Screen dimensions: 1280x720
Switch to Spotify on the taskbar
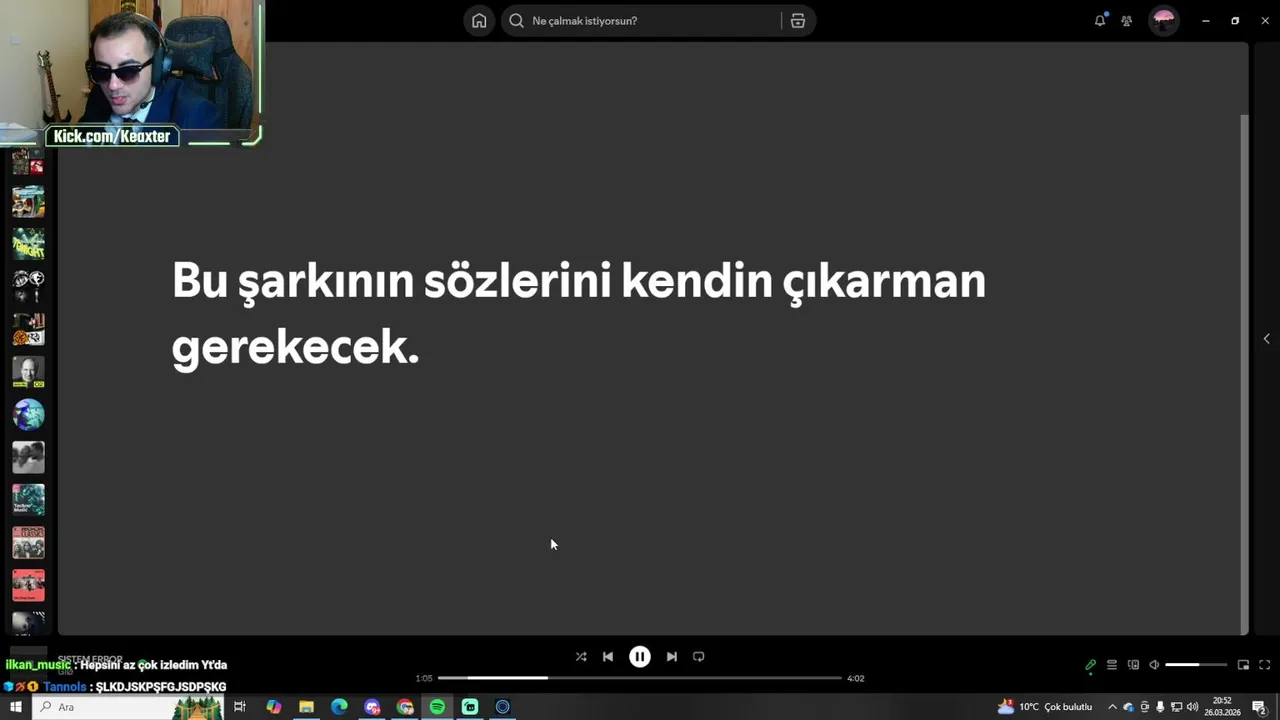point(437,707)
